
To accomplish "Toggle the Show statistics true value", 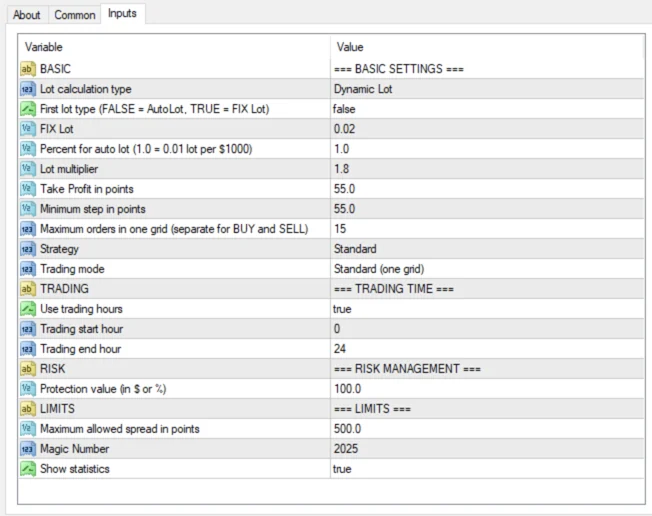I will pyautogui.click(x=487, y=469).
